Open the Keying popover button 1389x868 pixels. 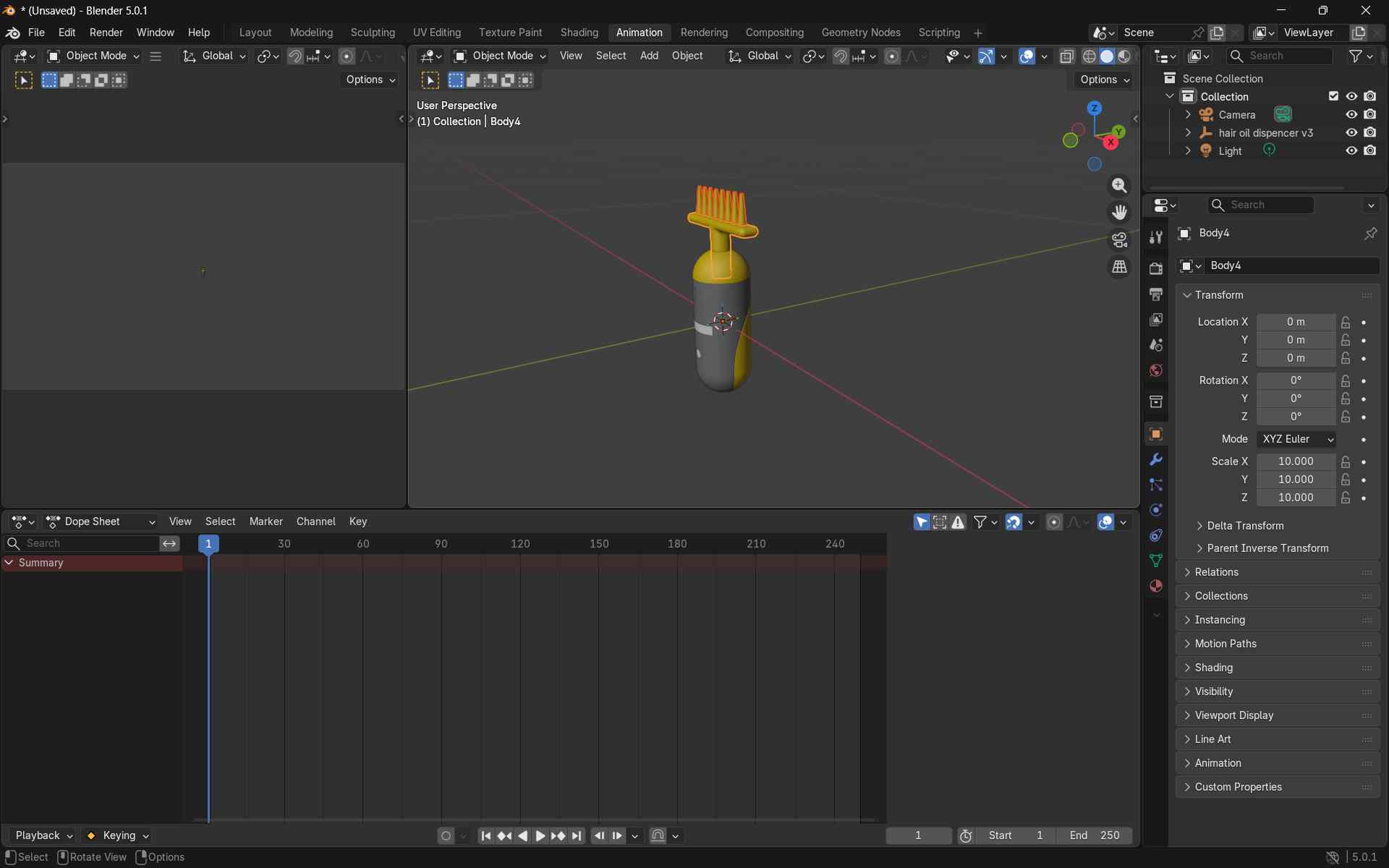coord(118,835)
